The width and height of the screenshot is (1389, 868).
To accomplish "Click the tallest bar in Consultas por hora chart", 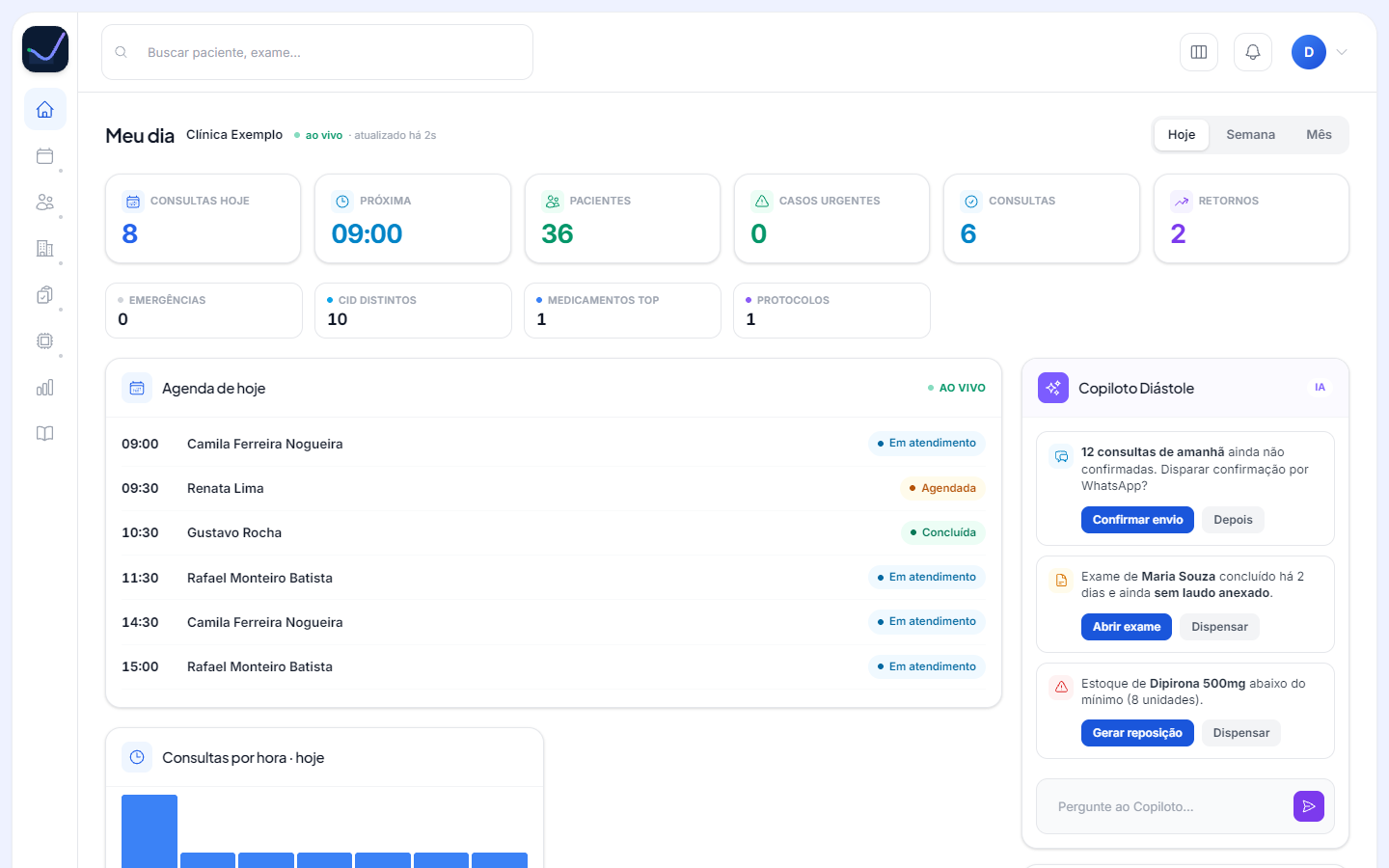I will (x=150, y=831).
